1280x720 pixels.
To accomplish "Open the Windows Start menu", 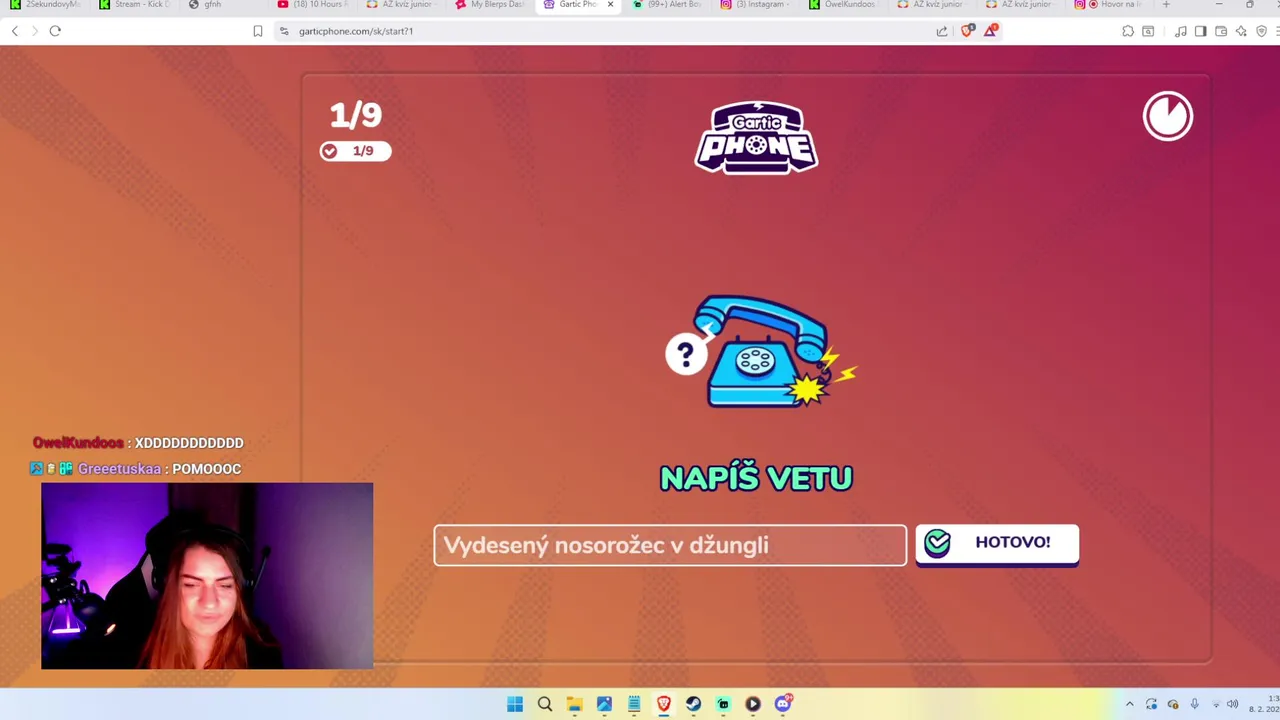I will pos(515,704).
